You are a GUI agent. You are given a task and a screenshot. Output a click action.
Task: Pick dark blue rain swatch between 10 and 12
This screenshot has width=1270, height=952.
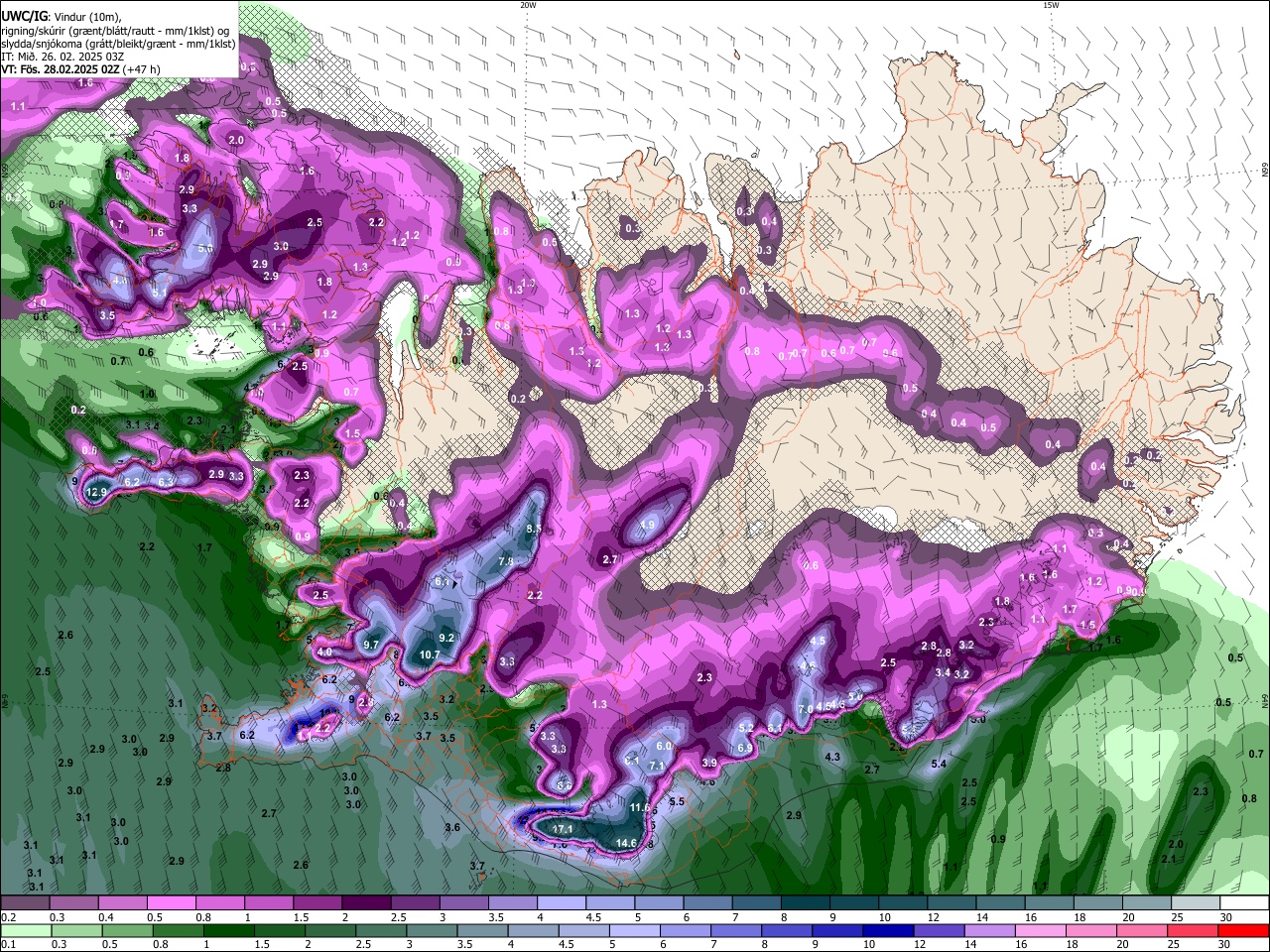click(x=888, y=931)
